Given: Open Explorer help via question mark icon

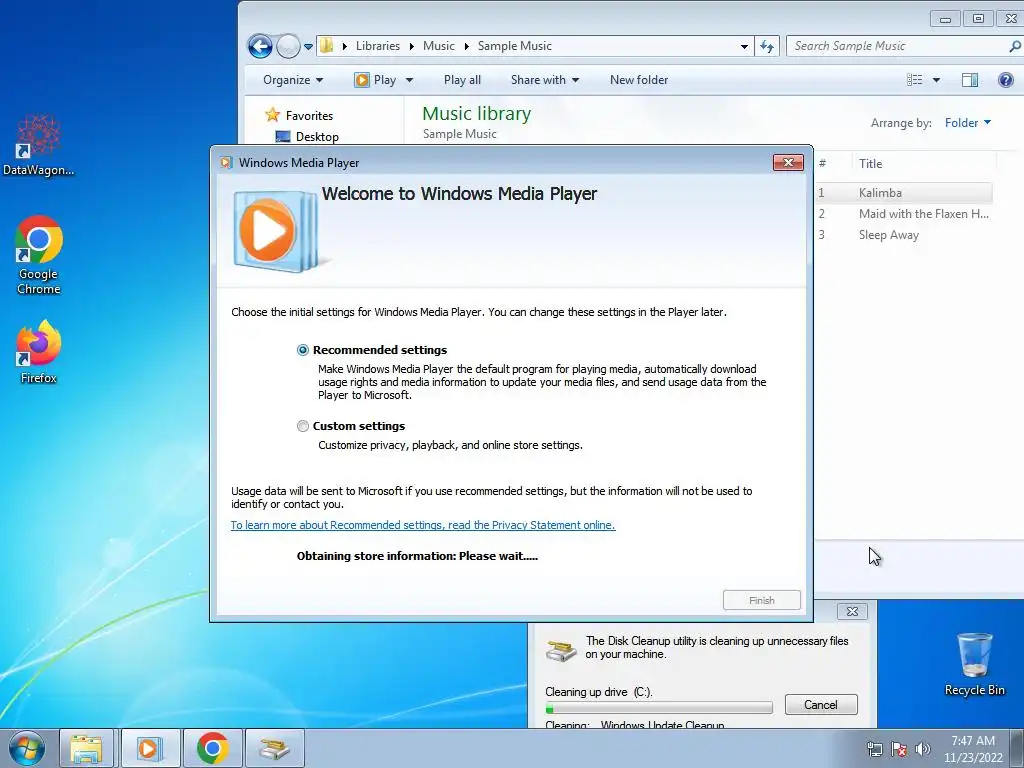Looking at the screenshot, I should pyautogui.click(x=1006, y=80).
